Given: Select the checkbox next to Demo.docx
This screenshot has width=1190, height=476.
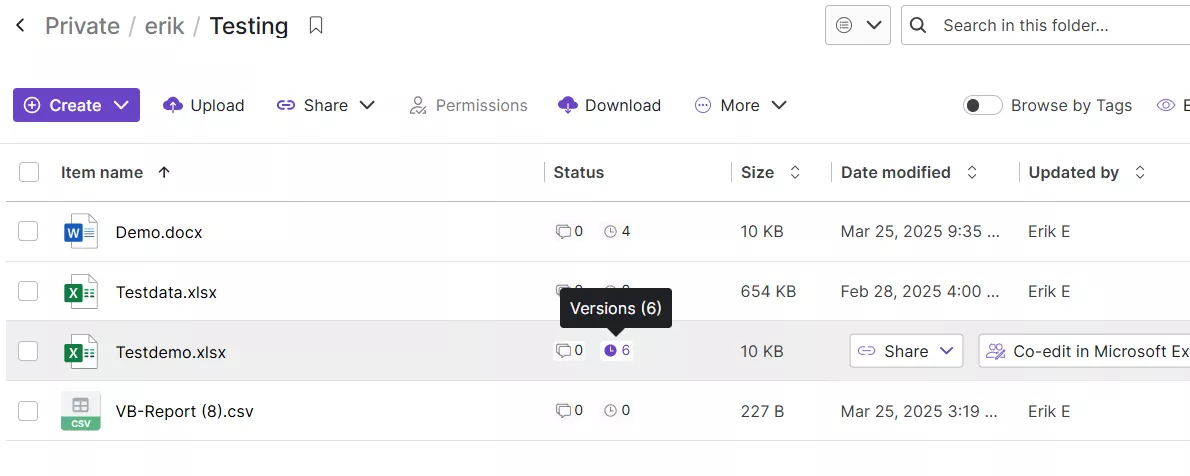Looking at the screenshot, I should pos(28,232).
